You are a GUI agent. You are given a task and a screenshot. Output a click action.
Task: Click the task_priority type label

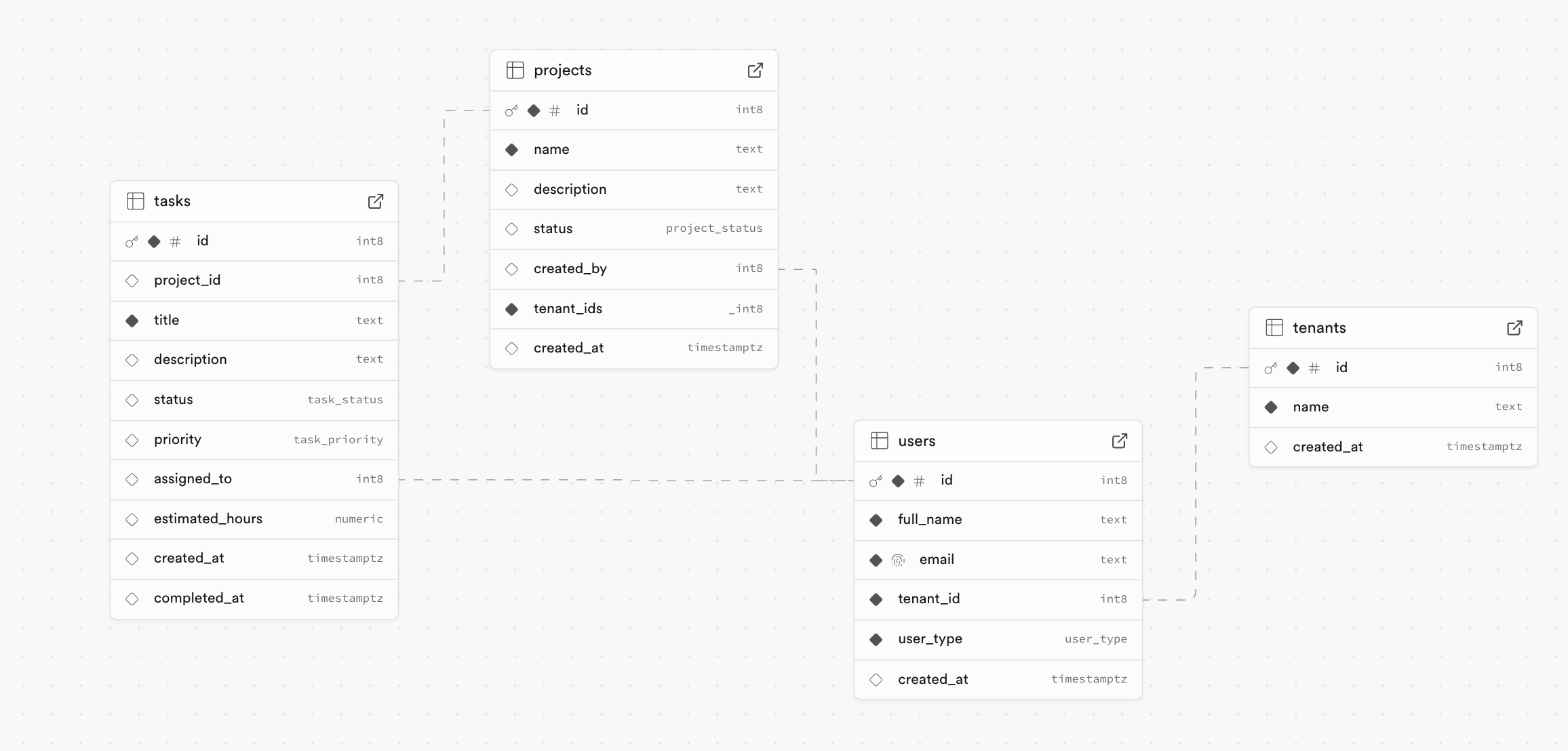[x=338, y=440]
